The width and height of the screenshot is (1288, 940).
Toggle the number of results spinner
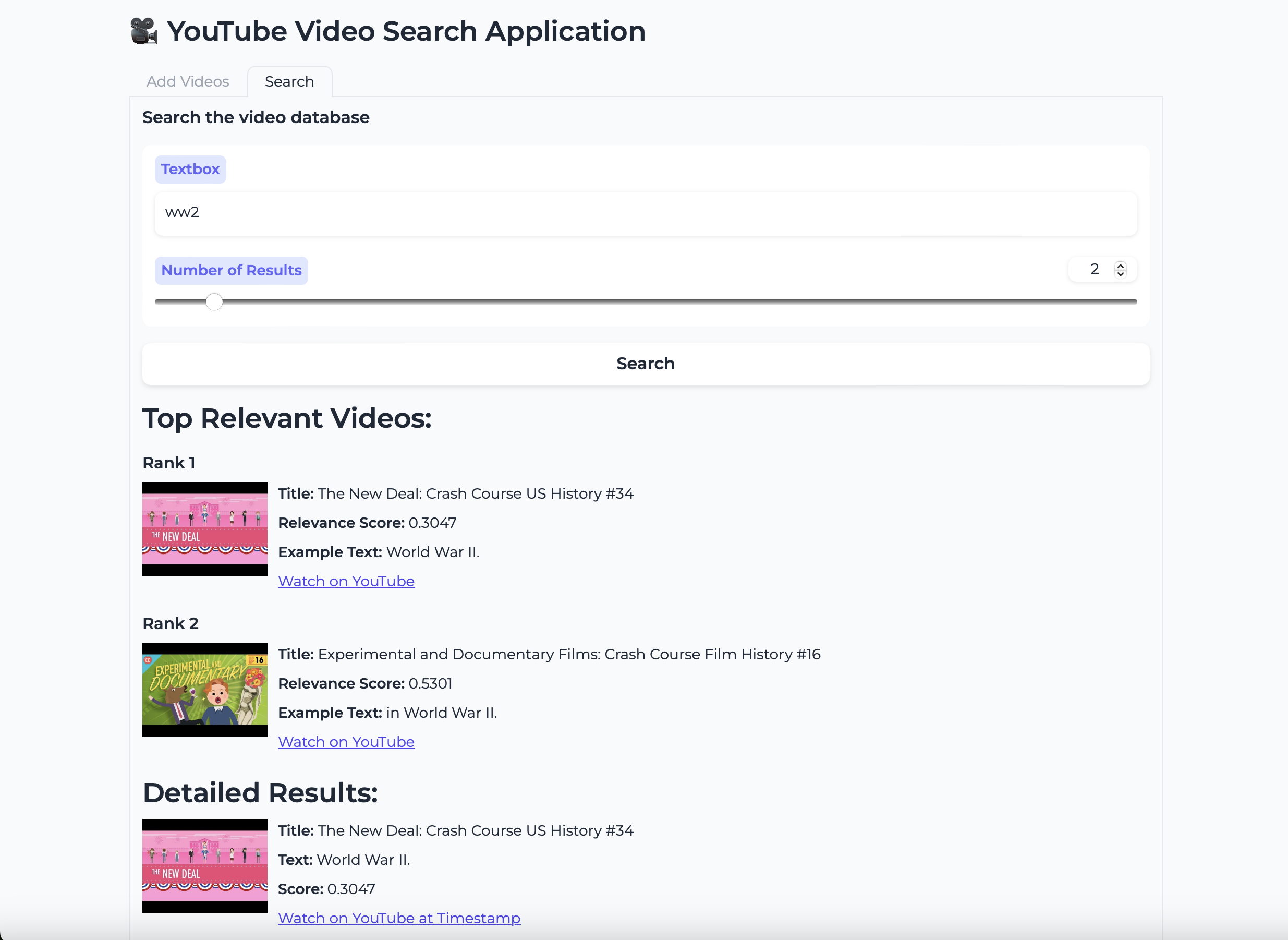point(1121,268)
